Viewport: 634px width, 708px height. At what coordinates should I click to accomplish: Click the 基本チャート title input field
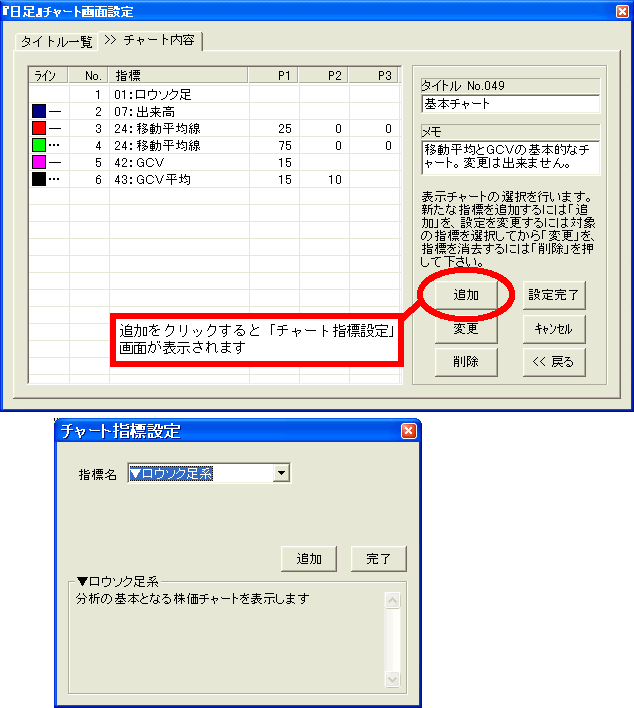(510, 104)
